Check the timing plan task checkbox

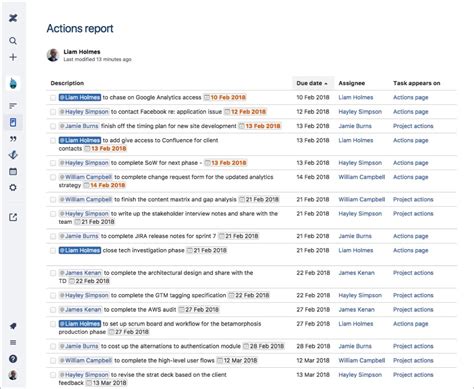53,126
